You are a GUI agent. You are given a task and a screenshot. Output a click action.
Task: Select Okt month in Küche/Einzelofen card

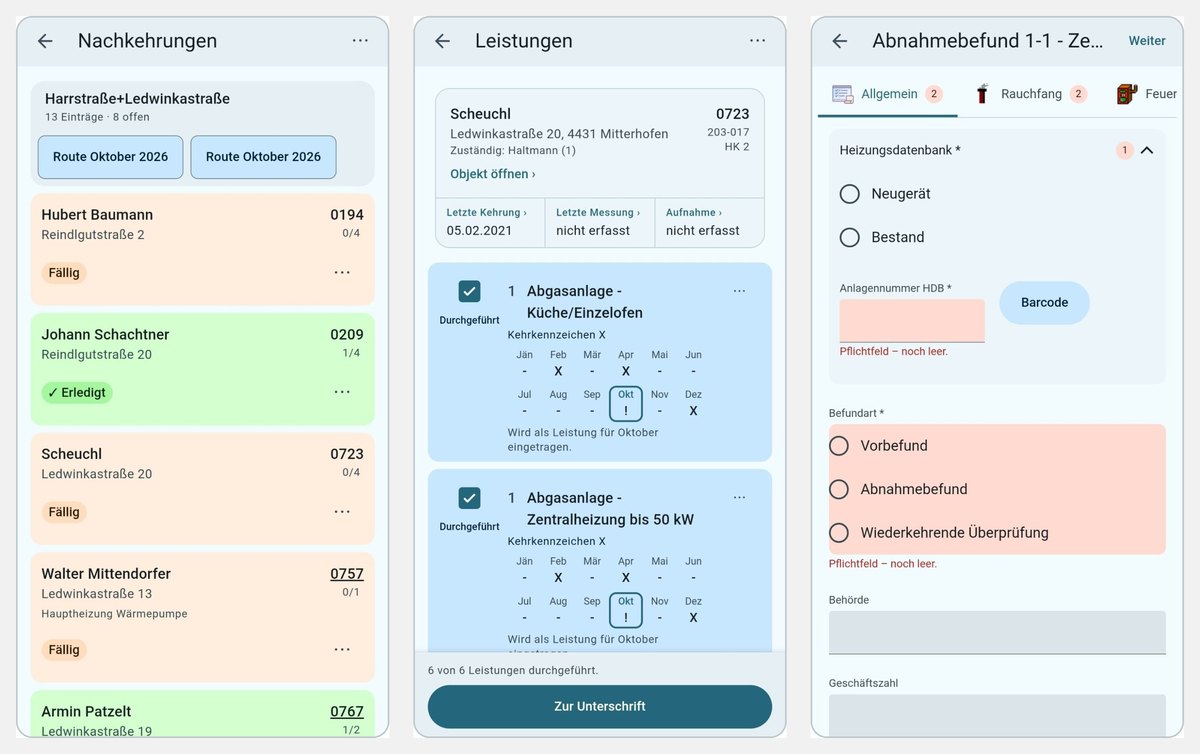[x=626, y=404]
